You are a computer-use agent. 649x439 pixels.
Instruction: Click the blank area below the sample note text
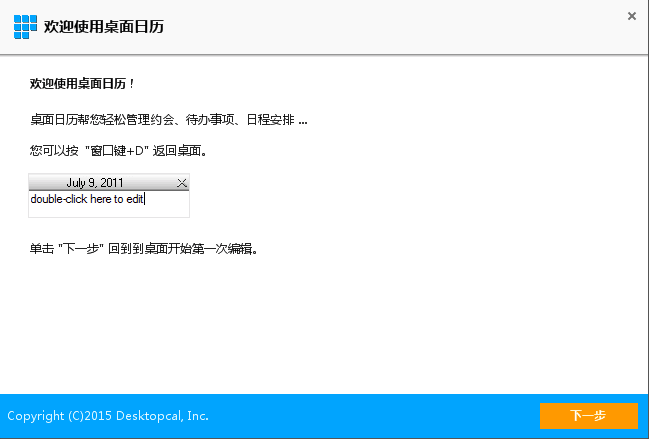point(108,211)
